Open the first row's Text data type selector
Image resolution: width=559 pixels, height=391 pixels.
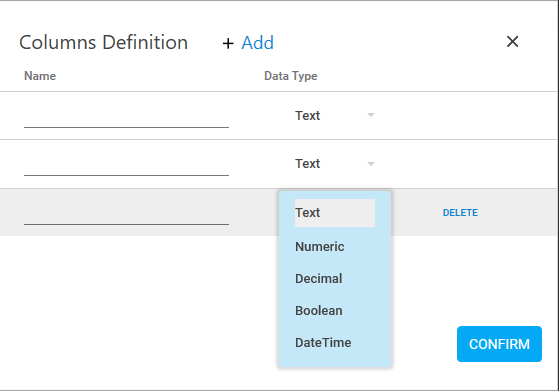pyautogui.click(x=335, y=115)
